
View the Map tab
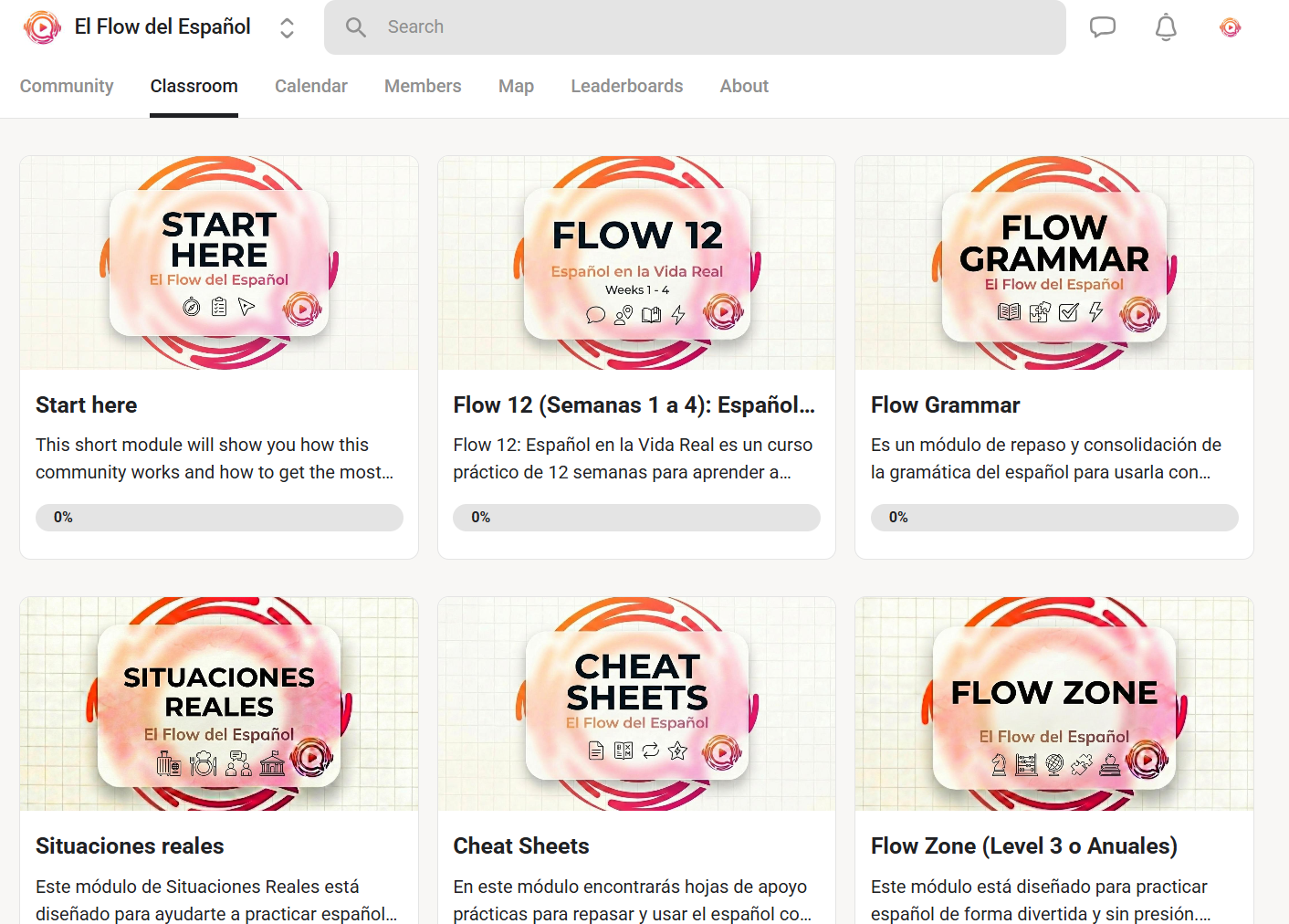(516, 86)
